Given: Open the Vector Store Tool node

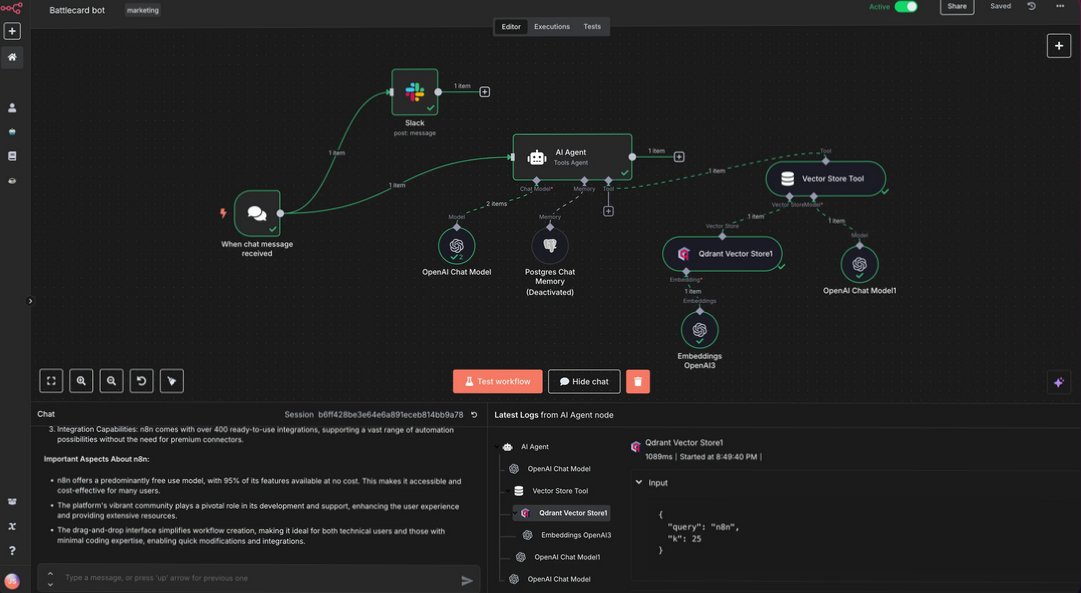Looking at the screenshot, I should (x=827, y=178).
